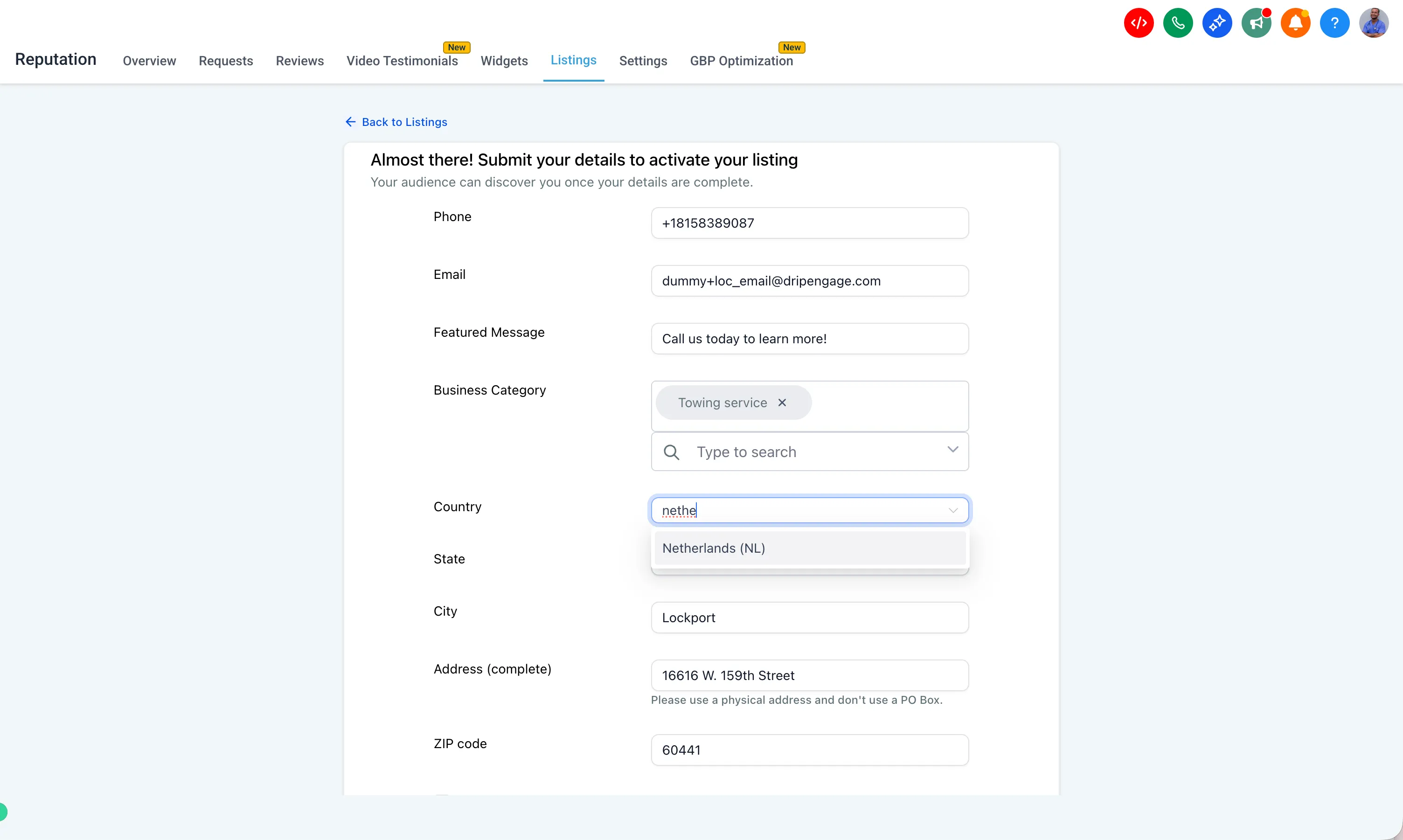Image resolution: width=1403 pixels, height=840 pixels.
Task: Open the megaphone announcements icon
Action: 1256,23
